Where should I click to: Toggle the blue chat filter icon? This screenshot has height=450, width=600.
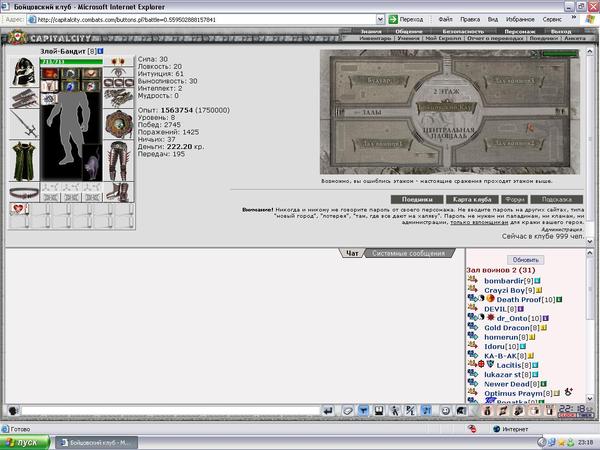coord(363,411)
